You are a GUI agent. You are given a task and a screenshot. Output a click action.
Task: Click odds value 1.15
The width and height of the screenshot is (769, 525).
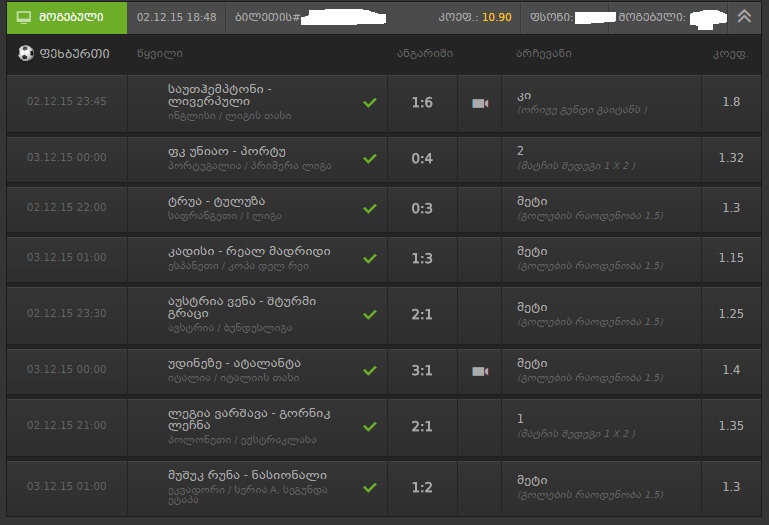[x=731, y=258]
